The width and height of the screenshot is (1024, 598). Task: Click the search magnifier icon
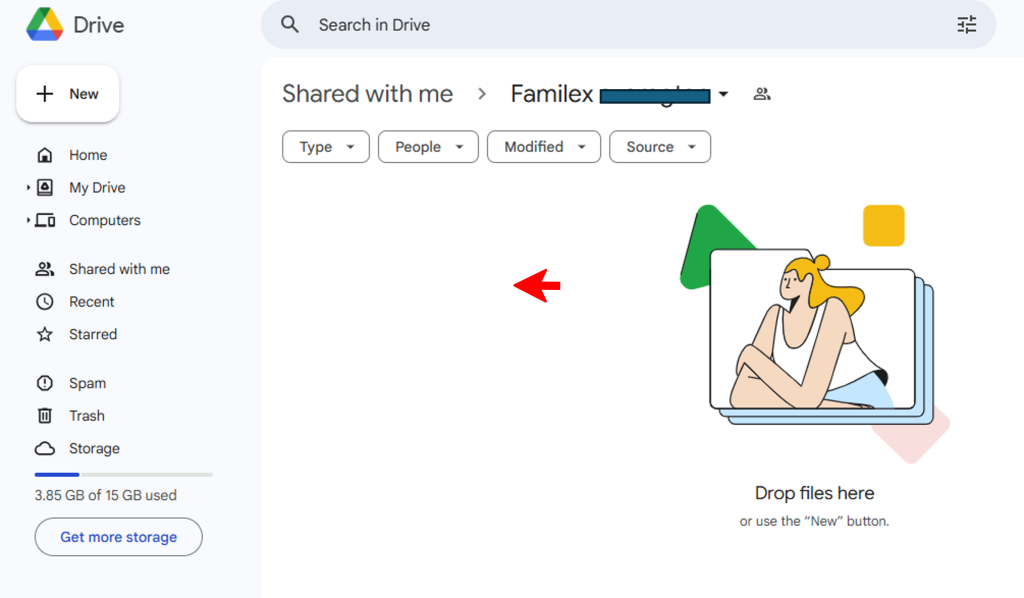[290, 25]
